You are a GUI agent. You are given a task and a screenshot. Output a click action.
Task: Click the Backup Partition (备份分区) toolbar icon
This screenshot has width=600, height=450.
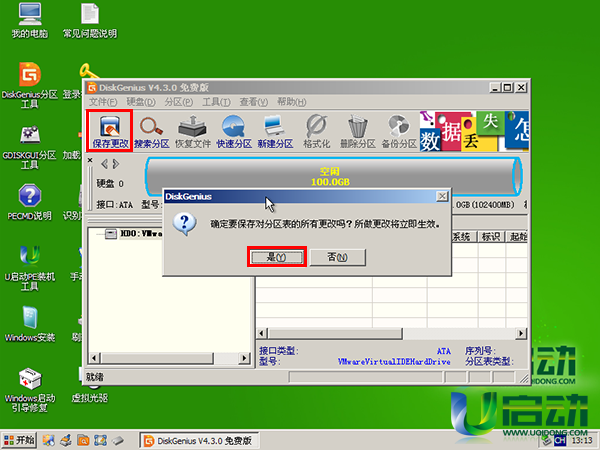(x=399, y=131)
